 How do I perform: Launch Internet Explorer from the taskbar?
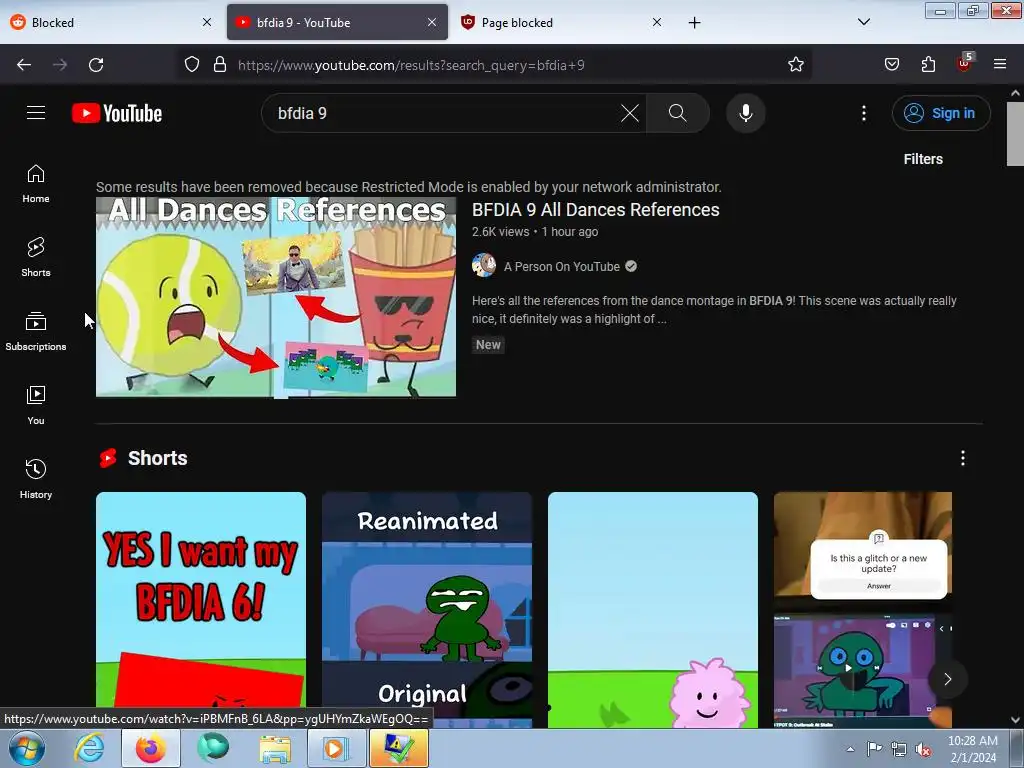(x=89, y=748)
